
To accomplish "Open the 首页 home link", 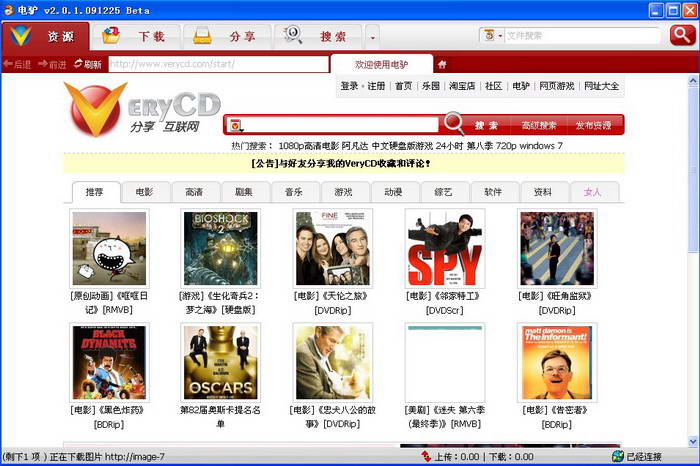I will click(403, 86).
